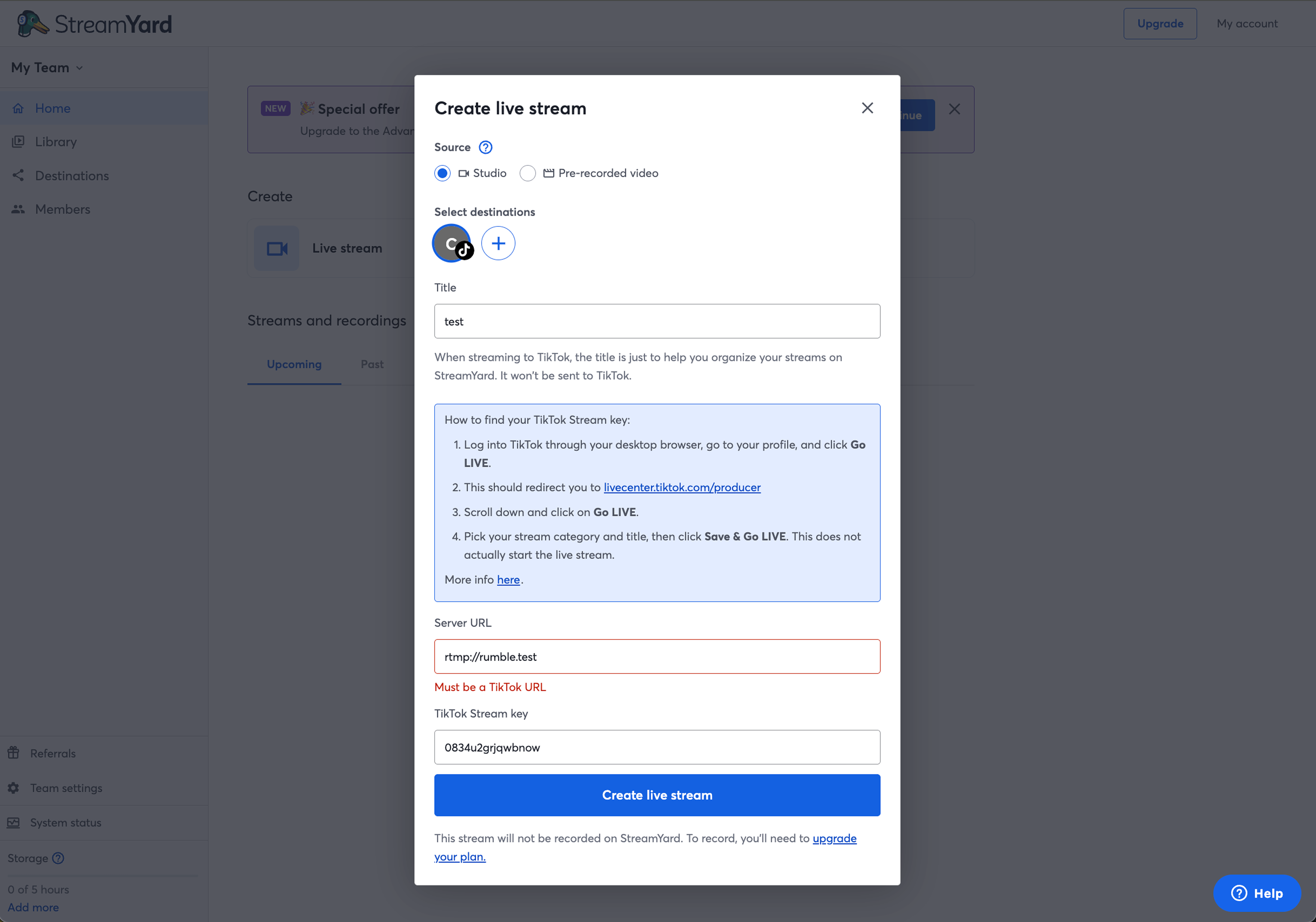This screenshot has width=1316, height=922.
Task: Click the blue Create live stream button
Action: 657,795
